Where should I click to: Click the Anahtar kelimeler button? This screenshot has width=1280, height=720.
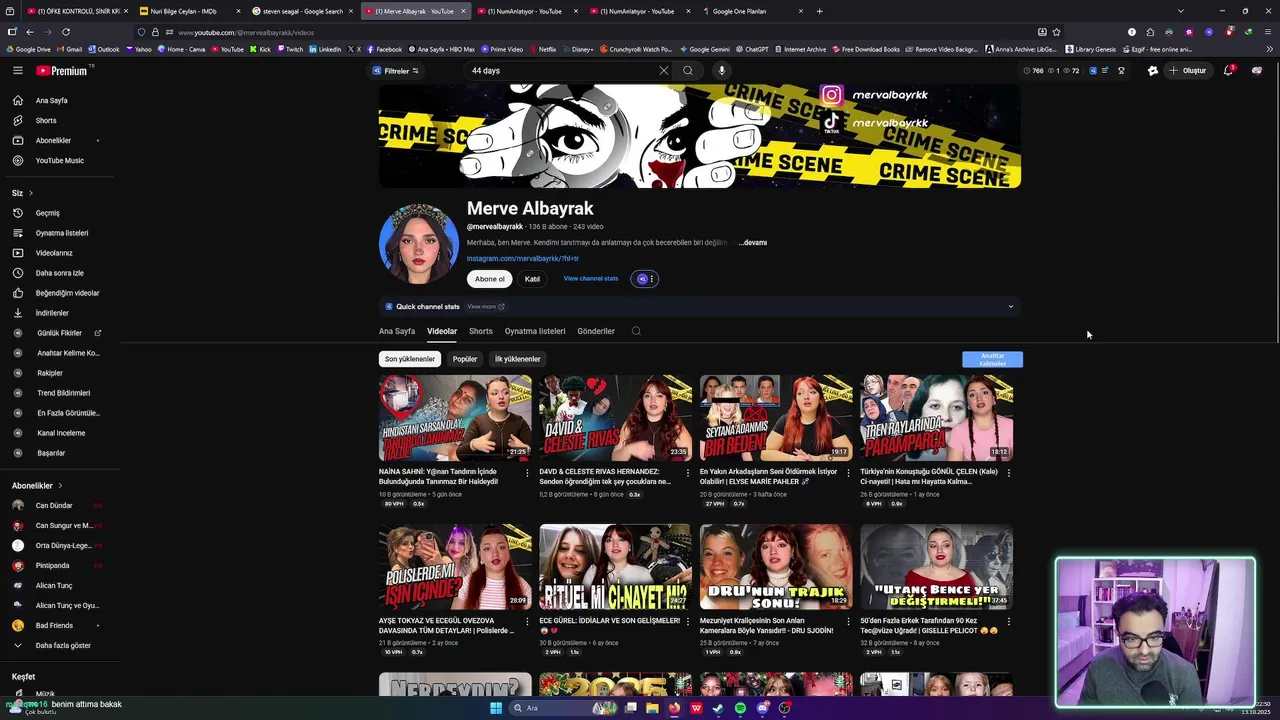pyautogui.click(x=993, y=359)
